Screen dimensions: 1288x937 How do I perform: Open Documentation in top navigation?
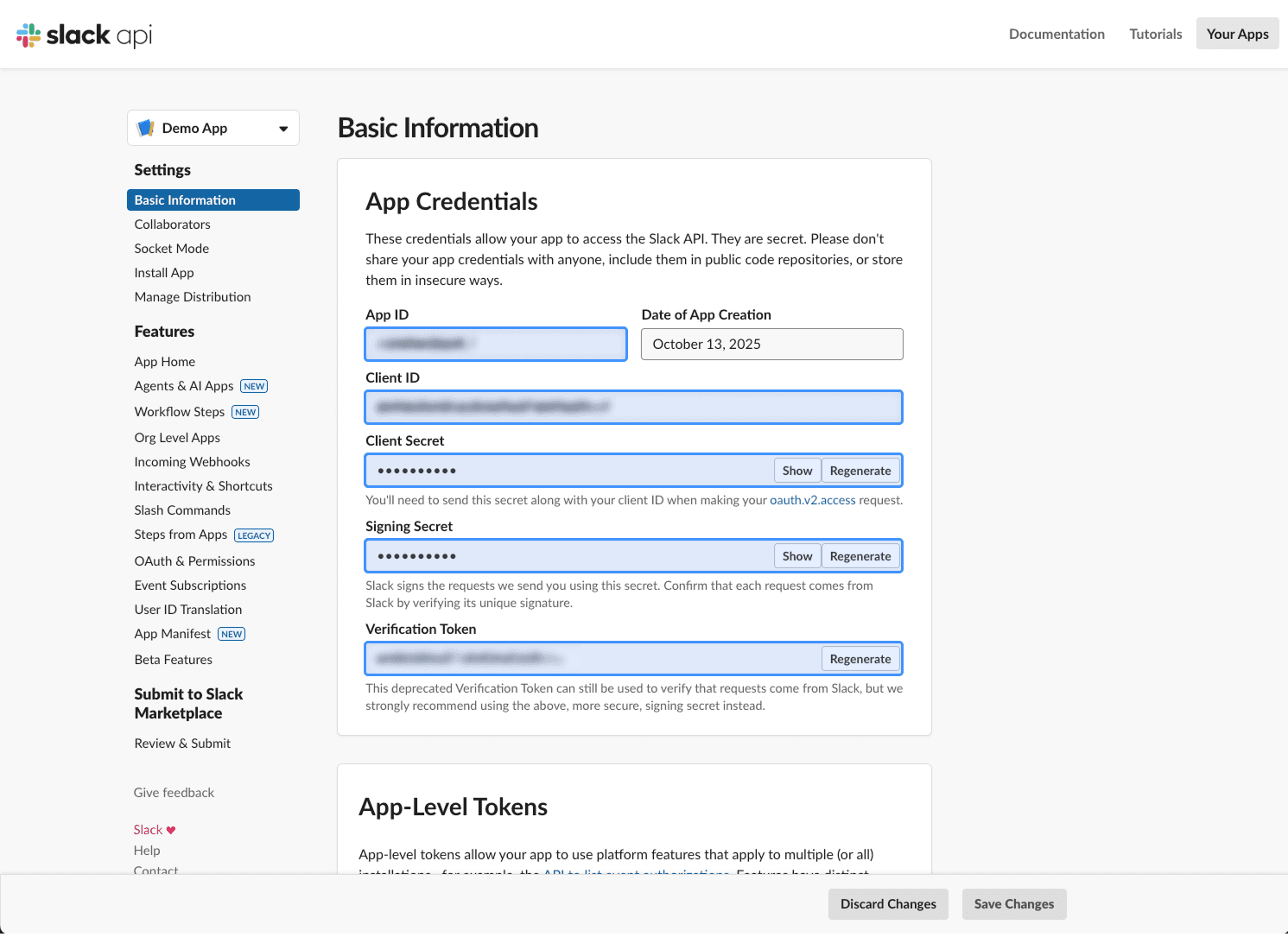click(x=1056, y=34)
